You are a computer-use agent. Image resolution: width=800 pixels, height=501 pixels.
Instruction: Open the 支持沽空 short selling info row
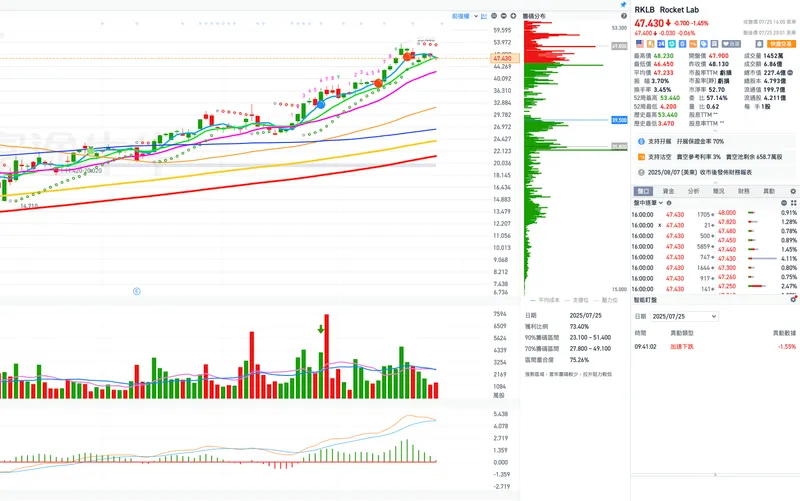(x=714, y=157)
